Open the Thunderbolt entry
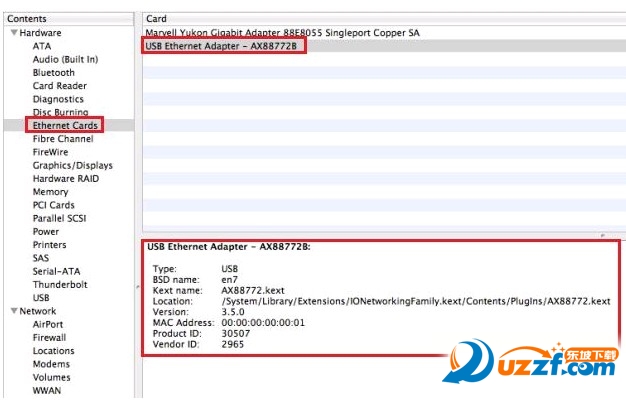The height and width of the screenshot is (400, 626). (x=58, y=285)
